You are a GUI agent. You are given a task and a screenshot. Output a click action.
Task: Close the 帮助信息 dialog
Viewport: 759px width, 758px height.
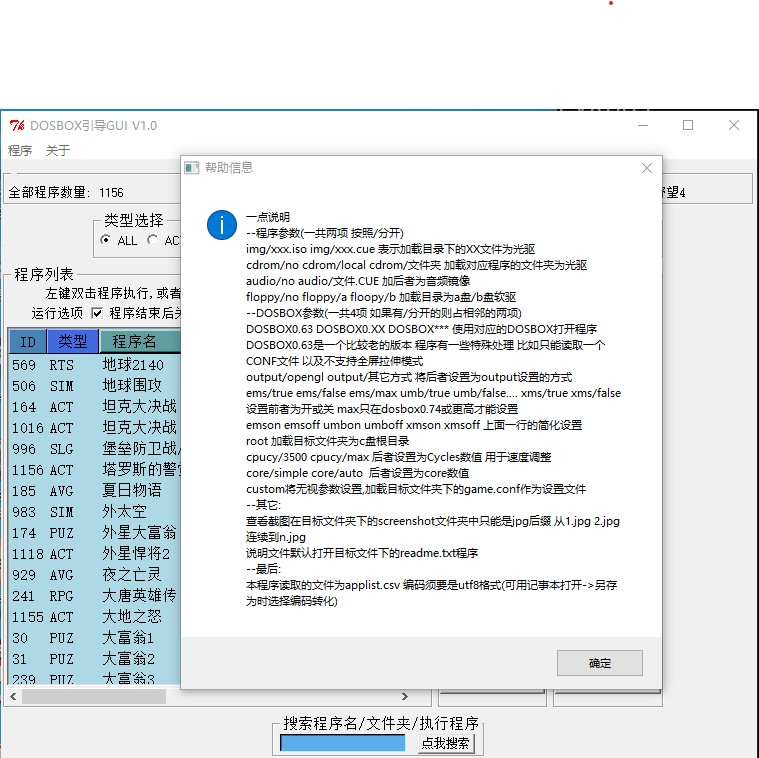click(647, 168)
